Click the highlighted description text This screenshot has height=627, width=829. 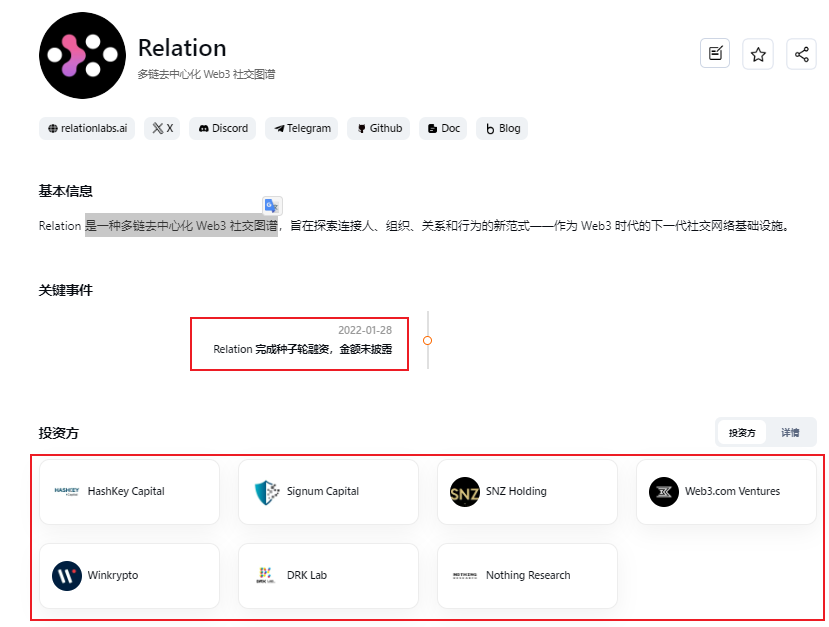point(181,226)
